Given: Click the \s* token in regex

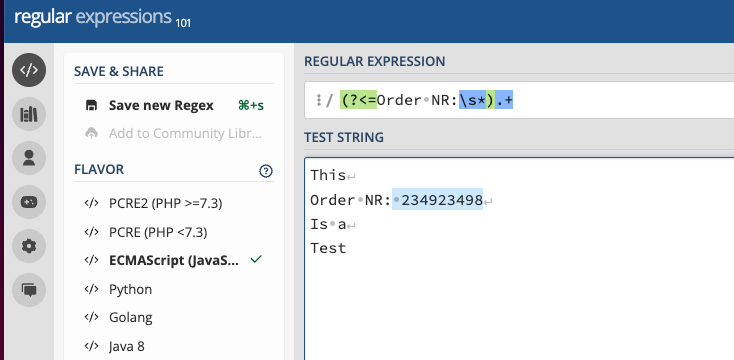Looking at the screenshot, I should point(472,100).
